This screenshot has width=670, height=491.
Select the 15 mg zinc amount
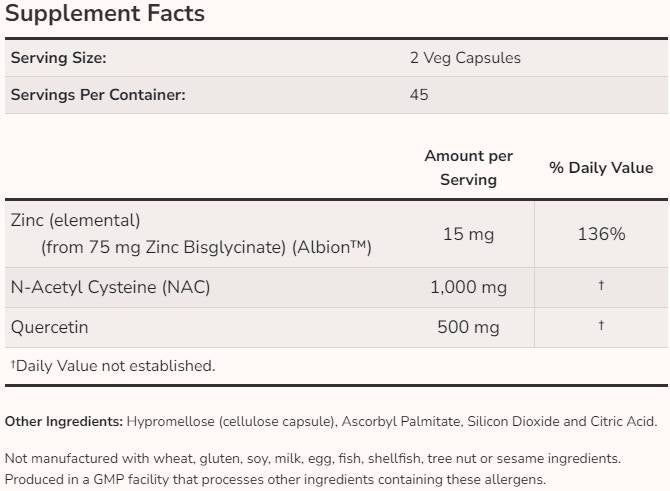click(468, 234)
